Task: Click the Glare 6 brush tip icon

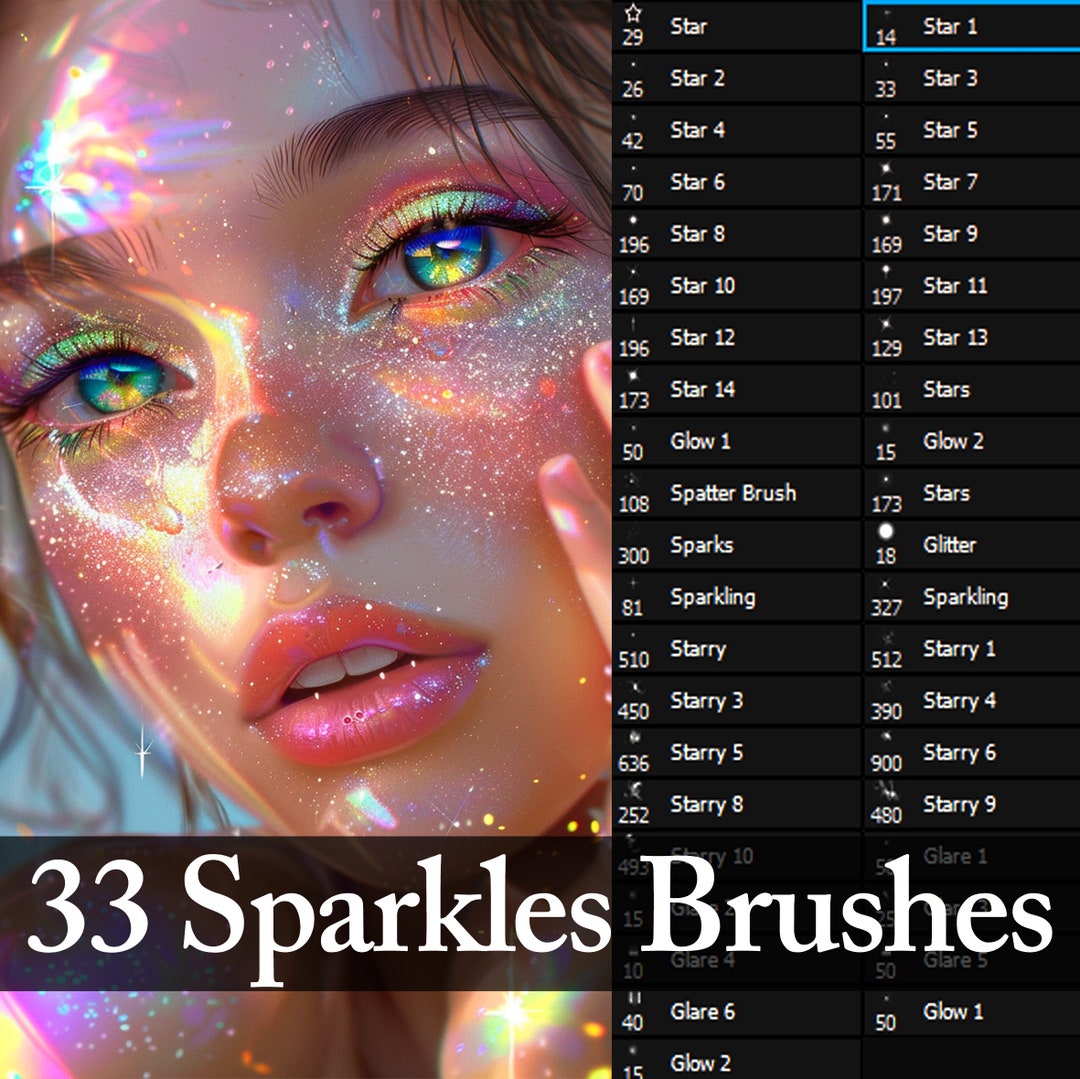Action: pos(632,1007)
